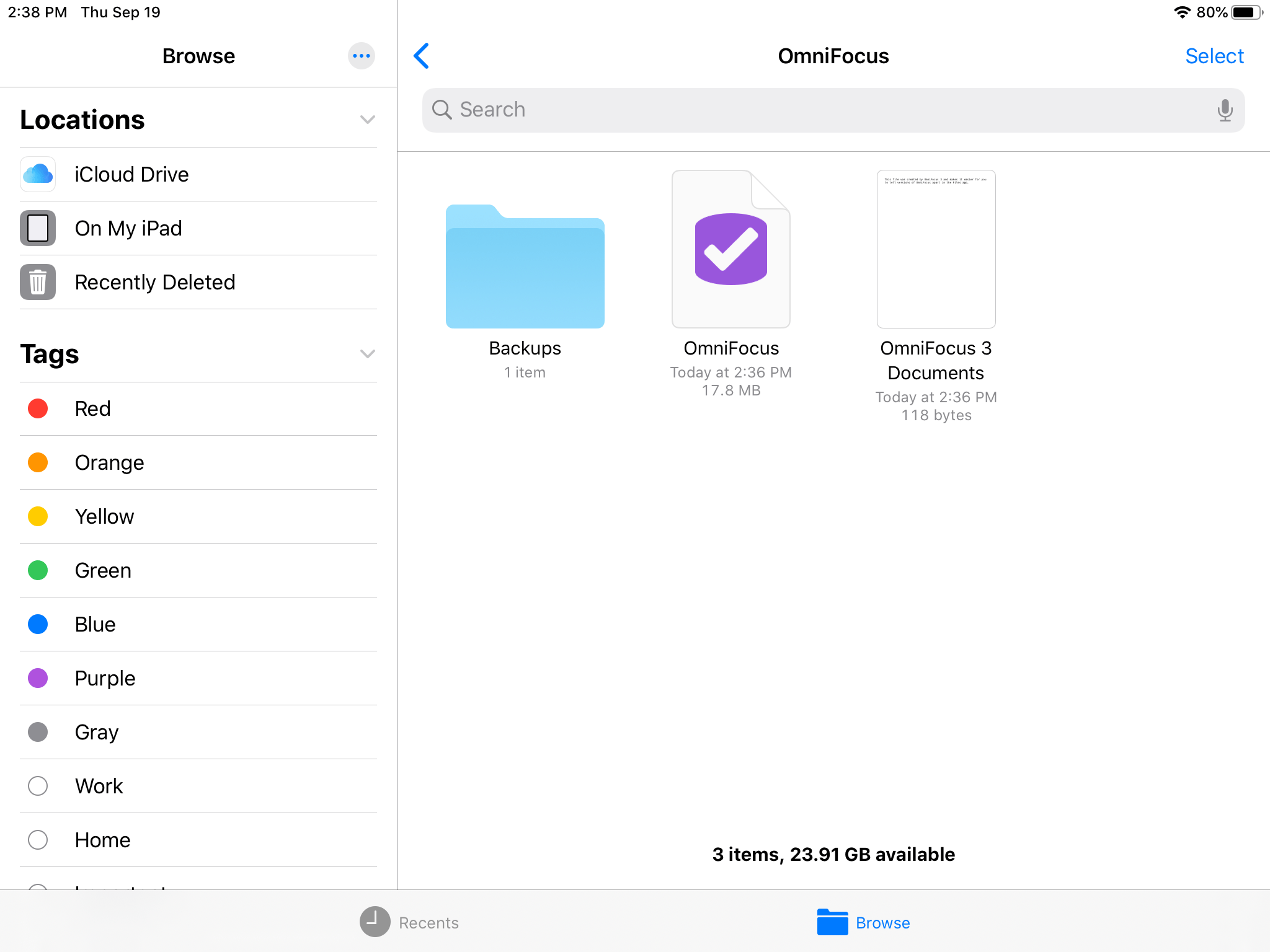The height and width of the screenshot is (952, 1270).
Task: Tap the Select button top right
Action: click(1214, 55)
